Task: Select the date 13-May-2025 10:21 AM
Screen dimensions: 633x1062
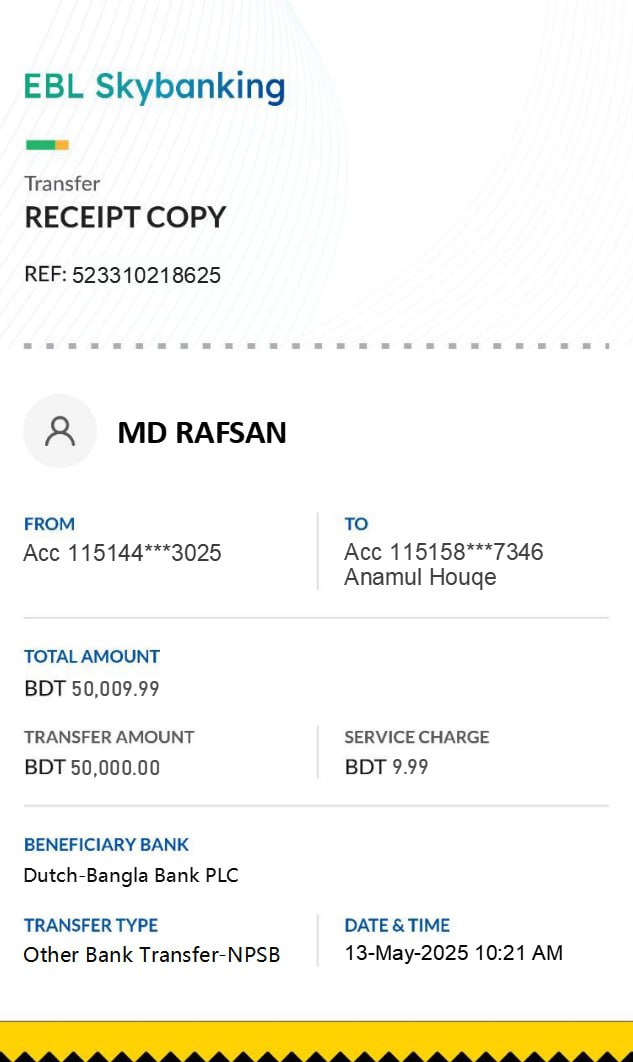Action: [453, 953]
